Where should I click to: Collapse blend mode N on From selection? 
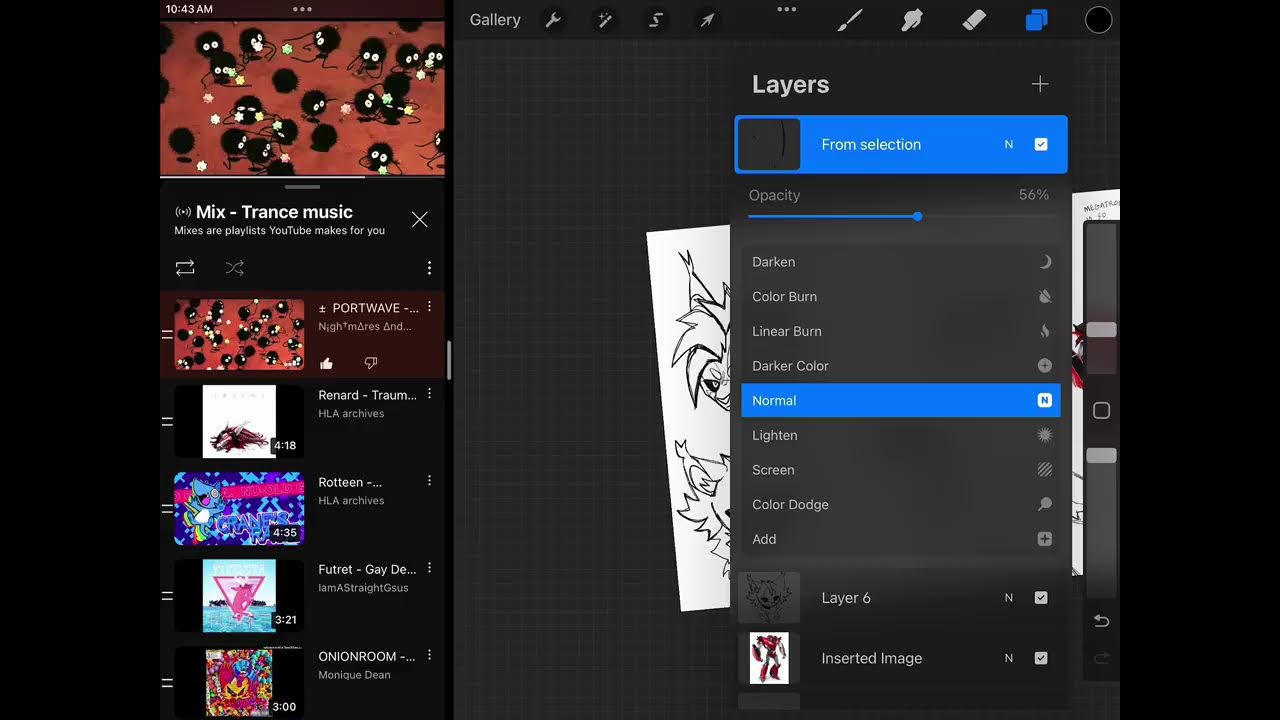1009,144
